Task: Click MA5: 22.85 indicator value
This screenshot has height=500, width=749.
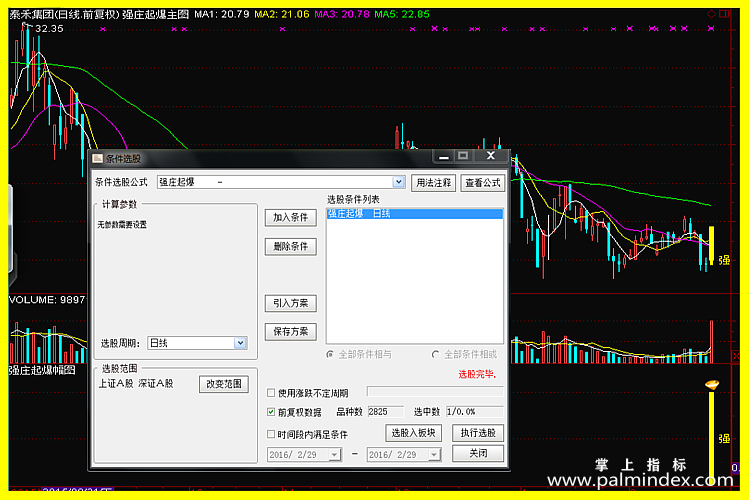Action: 402,14
